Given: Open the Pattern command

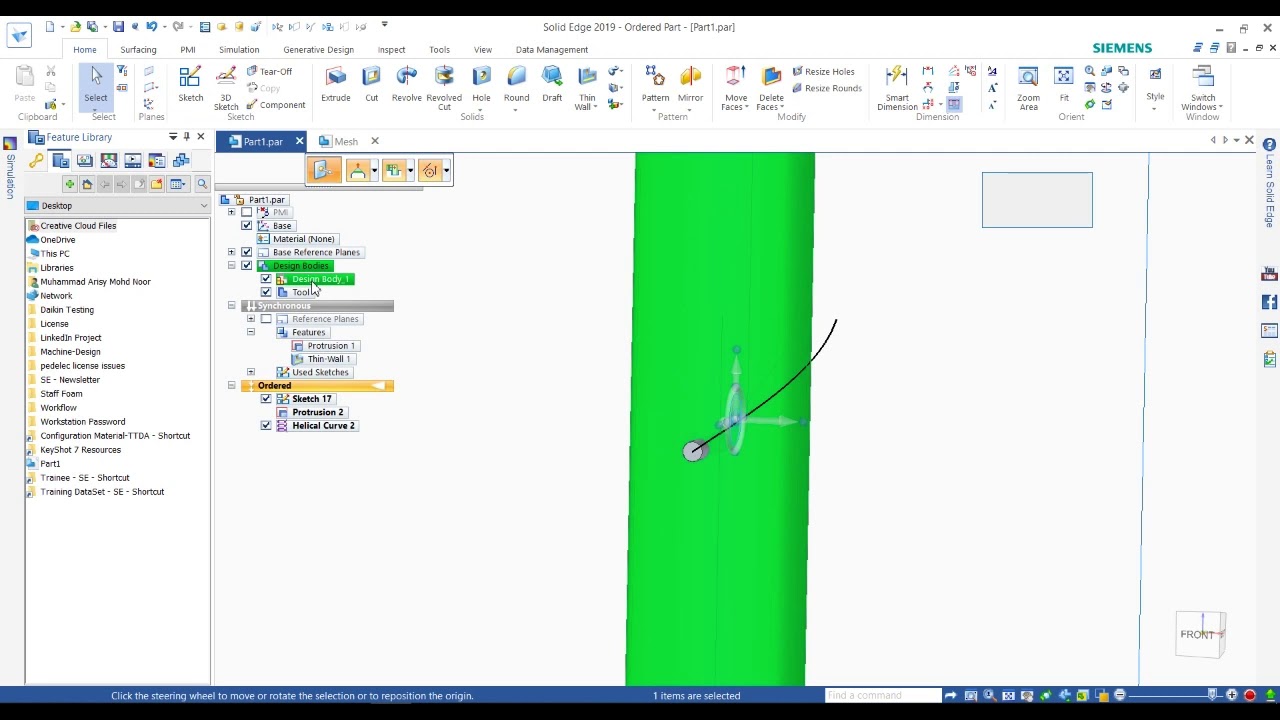Looking at the screenshot, I should pyautogui.click(x=655, y=88).
